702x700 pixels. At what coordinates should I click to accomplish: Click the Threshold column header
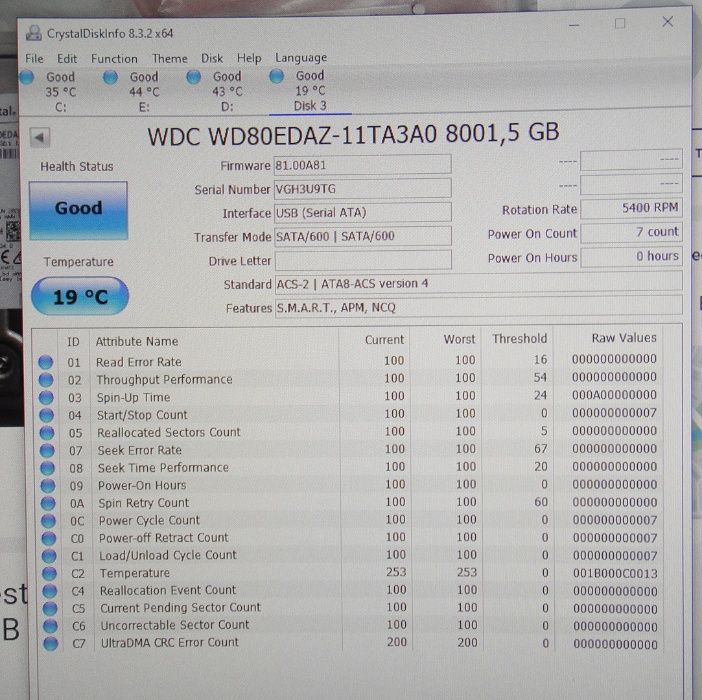[519, 339]
